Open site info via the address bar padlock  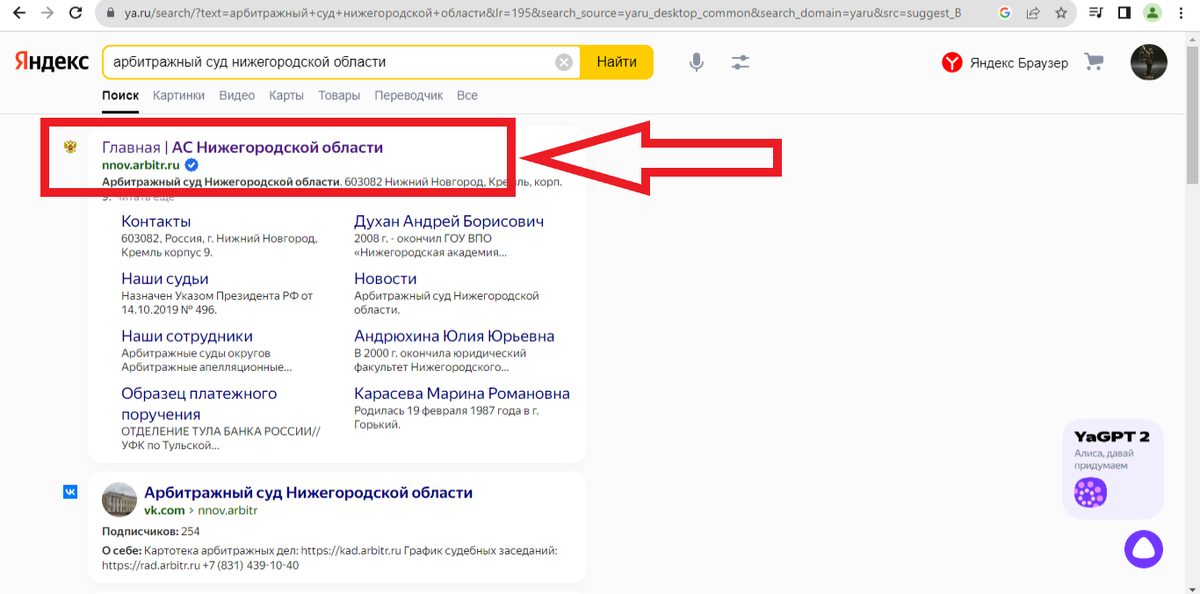(110, 14)
